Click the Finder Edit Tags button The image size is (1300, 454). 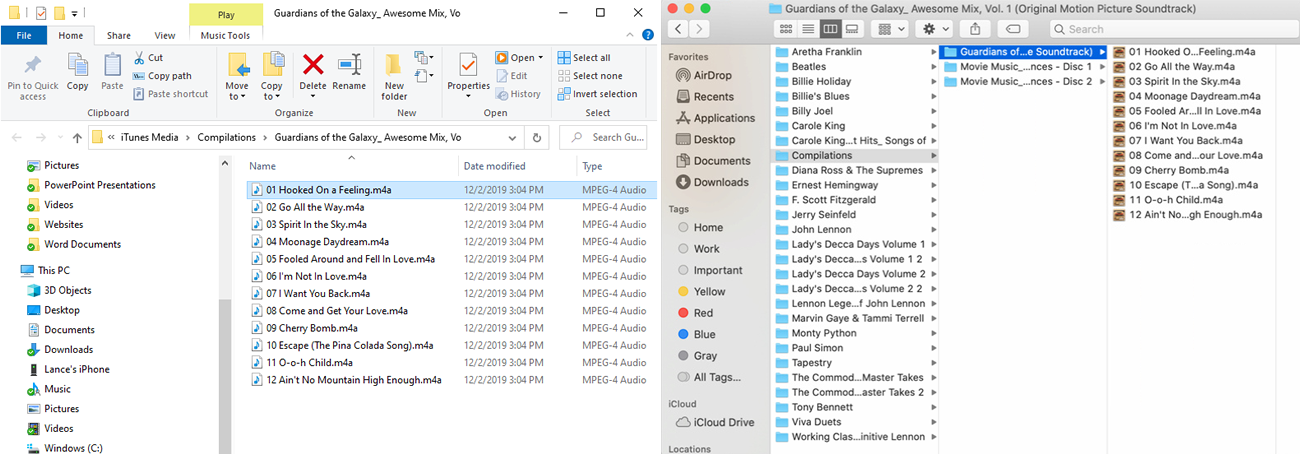coord(1012,29)
